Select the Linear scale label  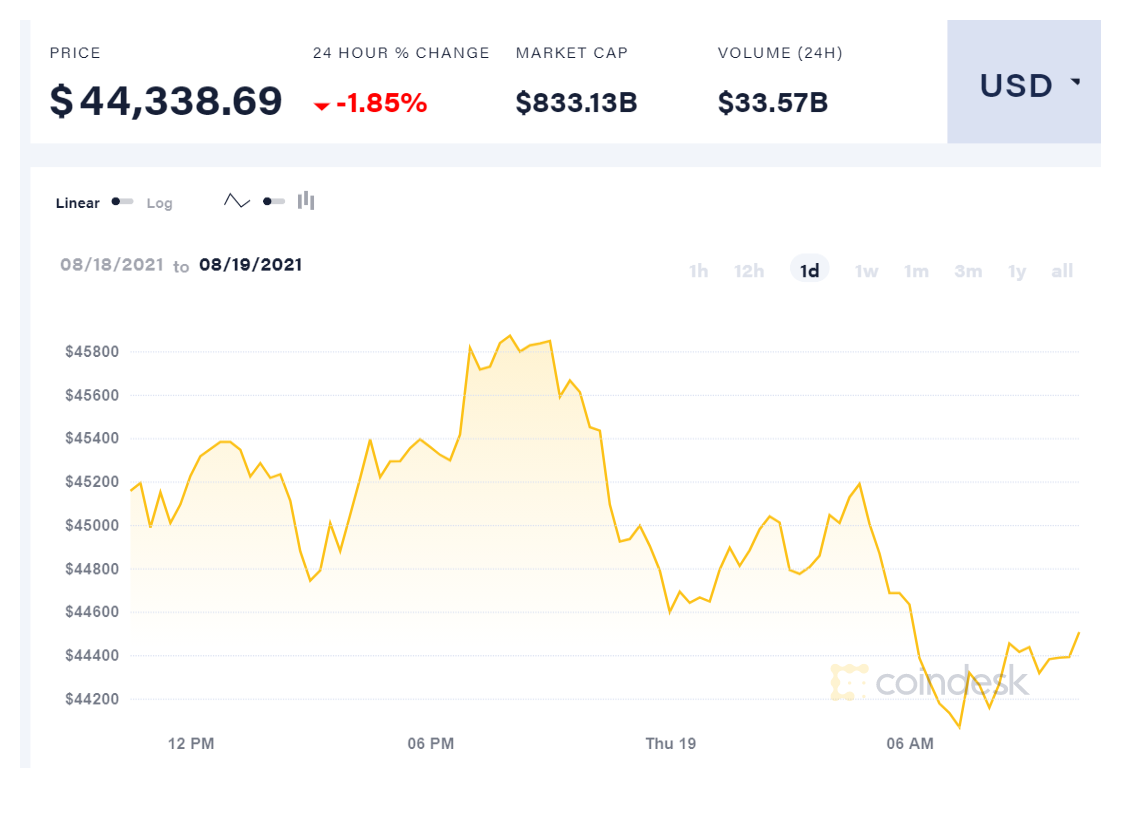[x=78, y=203]
